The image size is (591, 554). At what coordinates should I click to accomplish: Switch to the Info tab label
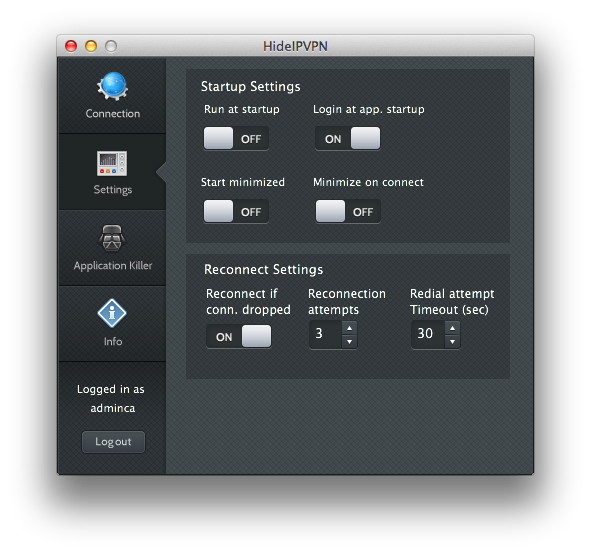[x=113, y=341]
